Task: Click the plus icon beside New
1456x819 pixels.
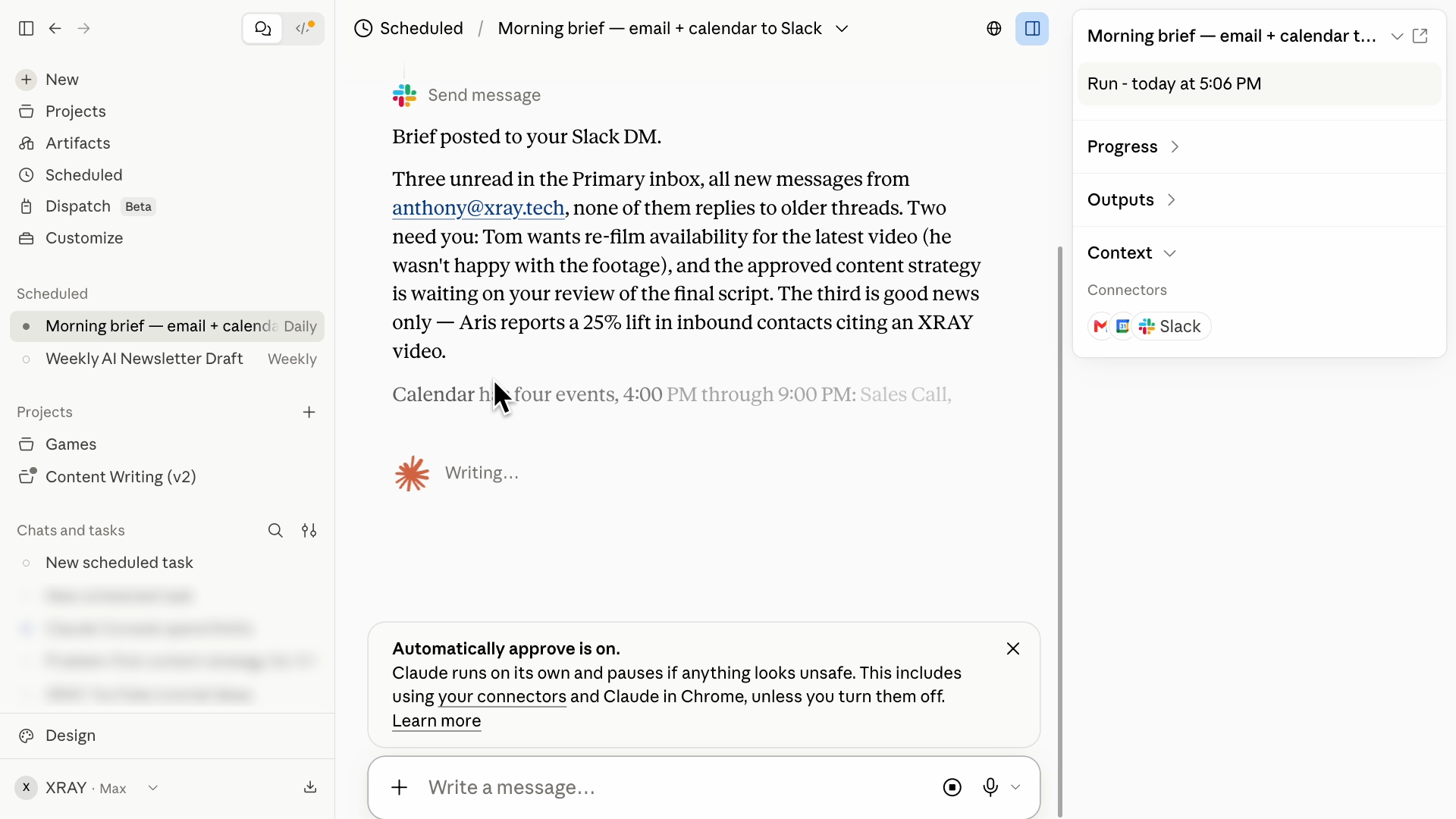Action: [x=27, y=80]
